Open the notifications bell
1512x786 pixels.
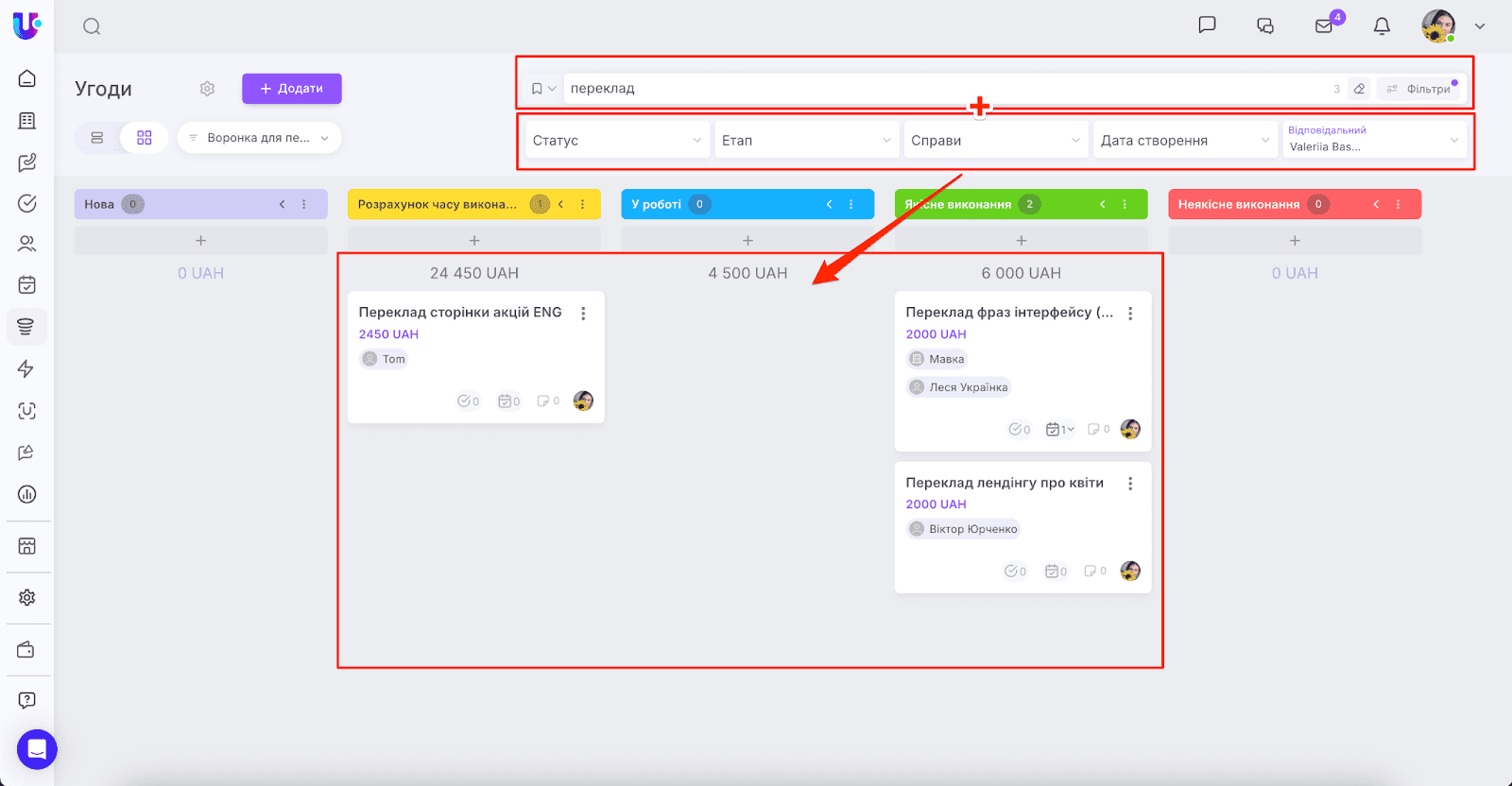1382,26
